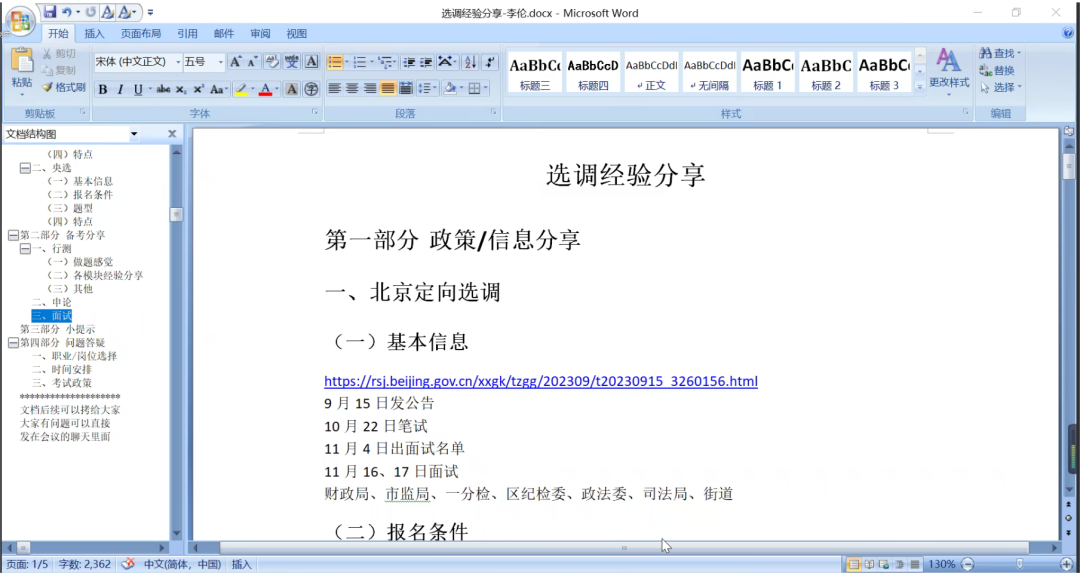Click the strikethrough icon

[162, 89]
